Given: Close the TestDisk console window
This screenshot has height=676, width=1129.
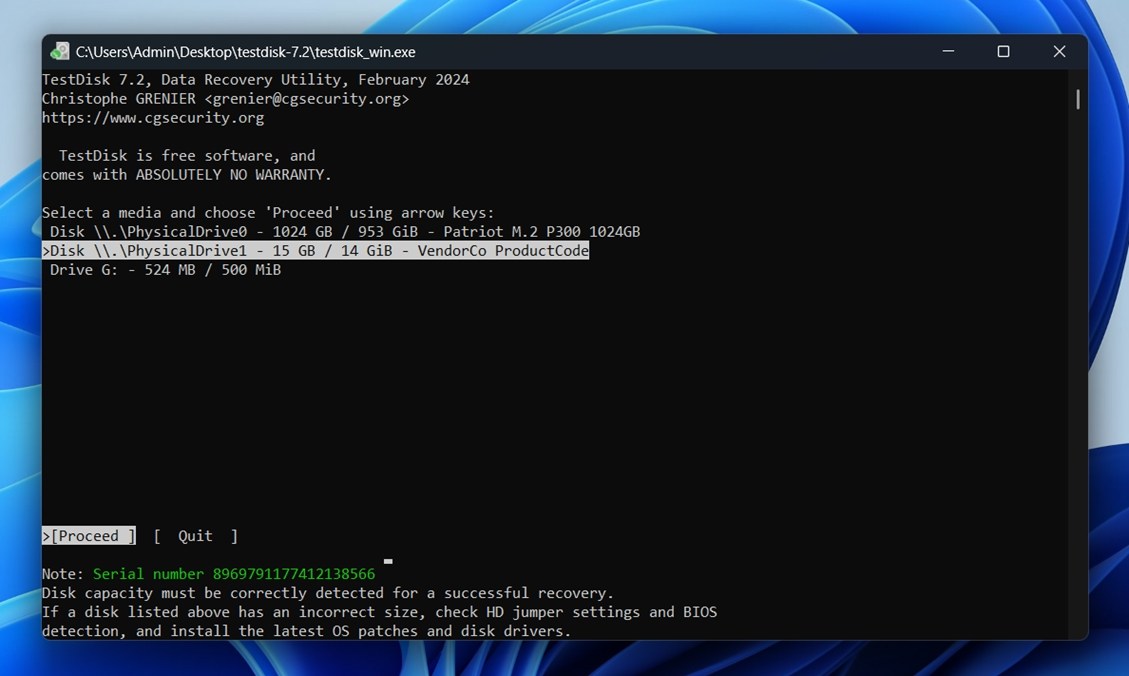Looking at the screenshot, I should (1059, 52).
